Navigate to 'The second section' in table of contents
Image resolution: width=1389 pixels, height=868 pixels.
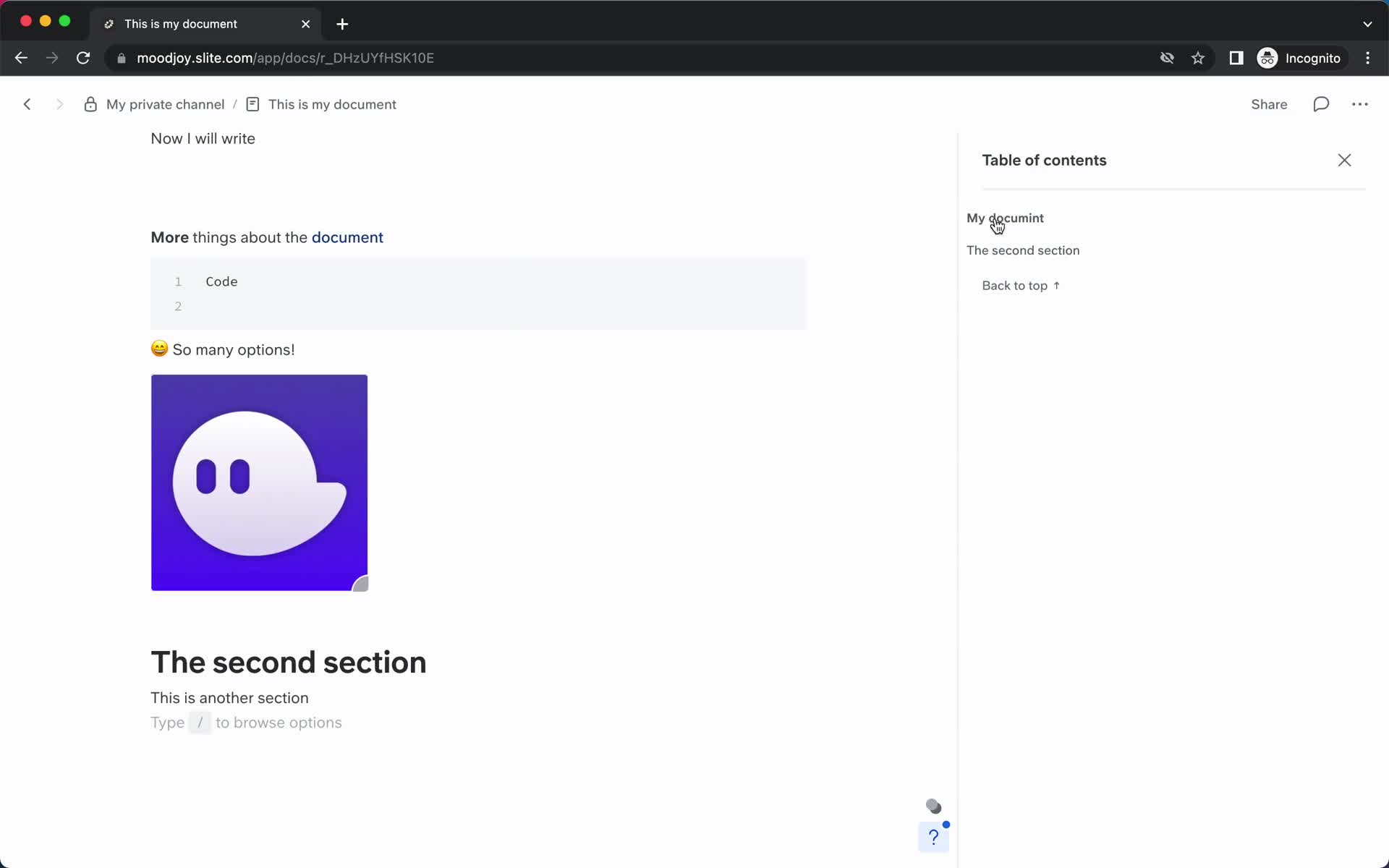click(x=1022, y=249)
